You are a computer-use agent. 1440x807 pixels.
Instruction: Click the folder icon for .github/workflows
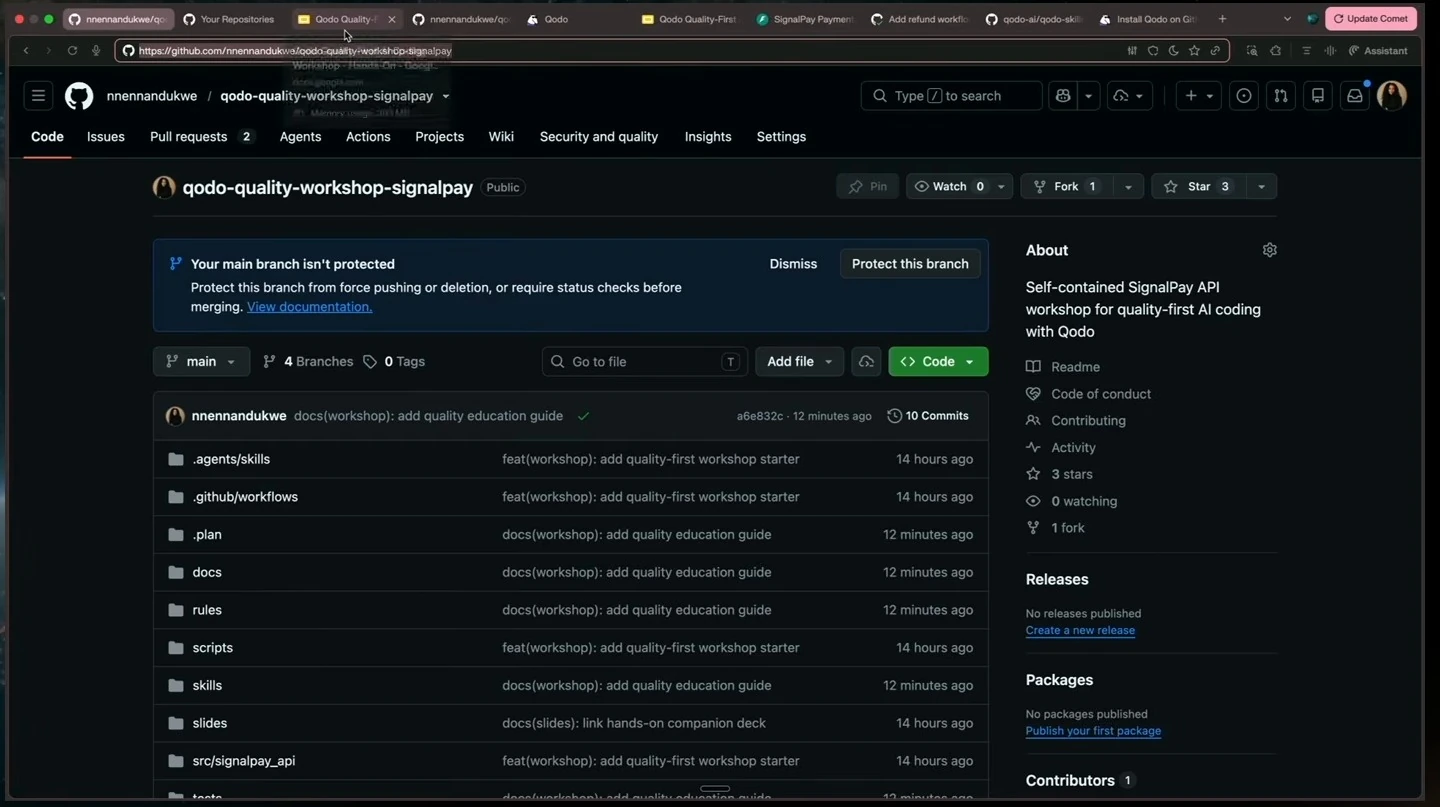[176, 497]
